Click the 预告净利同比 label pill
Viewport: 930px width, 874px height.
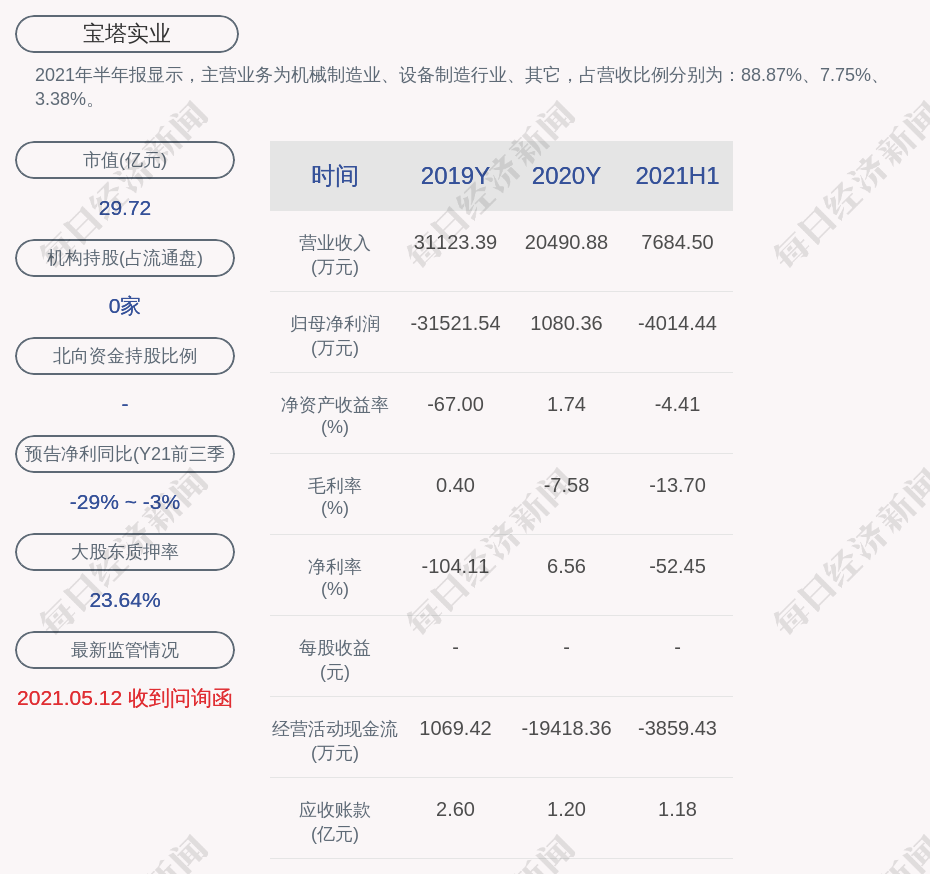click(125, 454)
